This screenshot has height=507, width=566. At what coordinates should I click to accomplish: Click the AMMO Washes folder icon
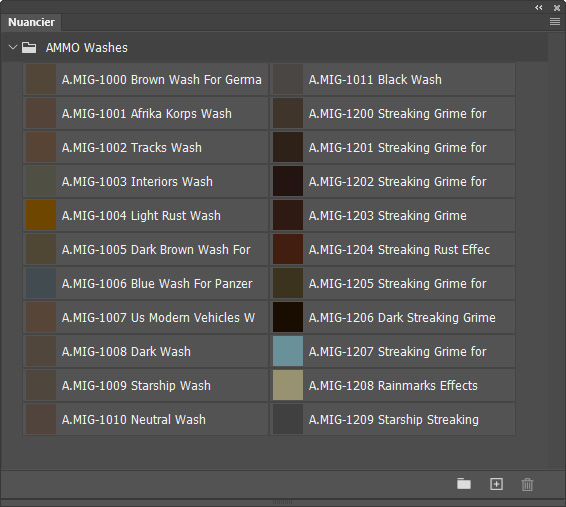(x=29, y=48)
